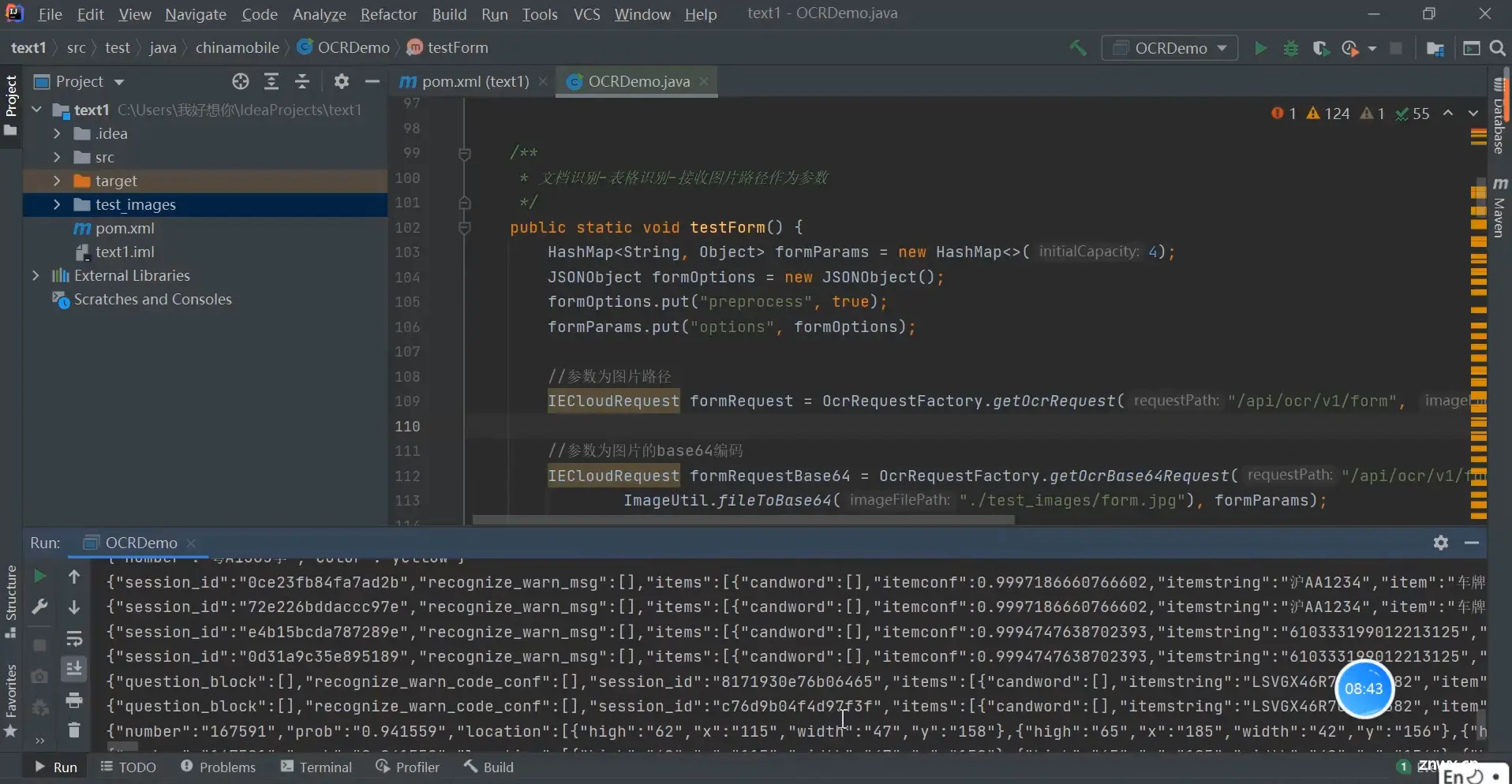Open the Profiler tool window
Image resolution: width=1512 pixels, height=784 pixels.
(x=408, y=767)
